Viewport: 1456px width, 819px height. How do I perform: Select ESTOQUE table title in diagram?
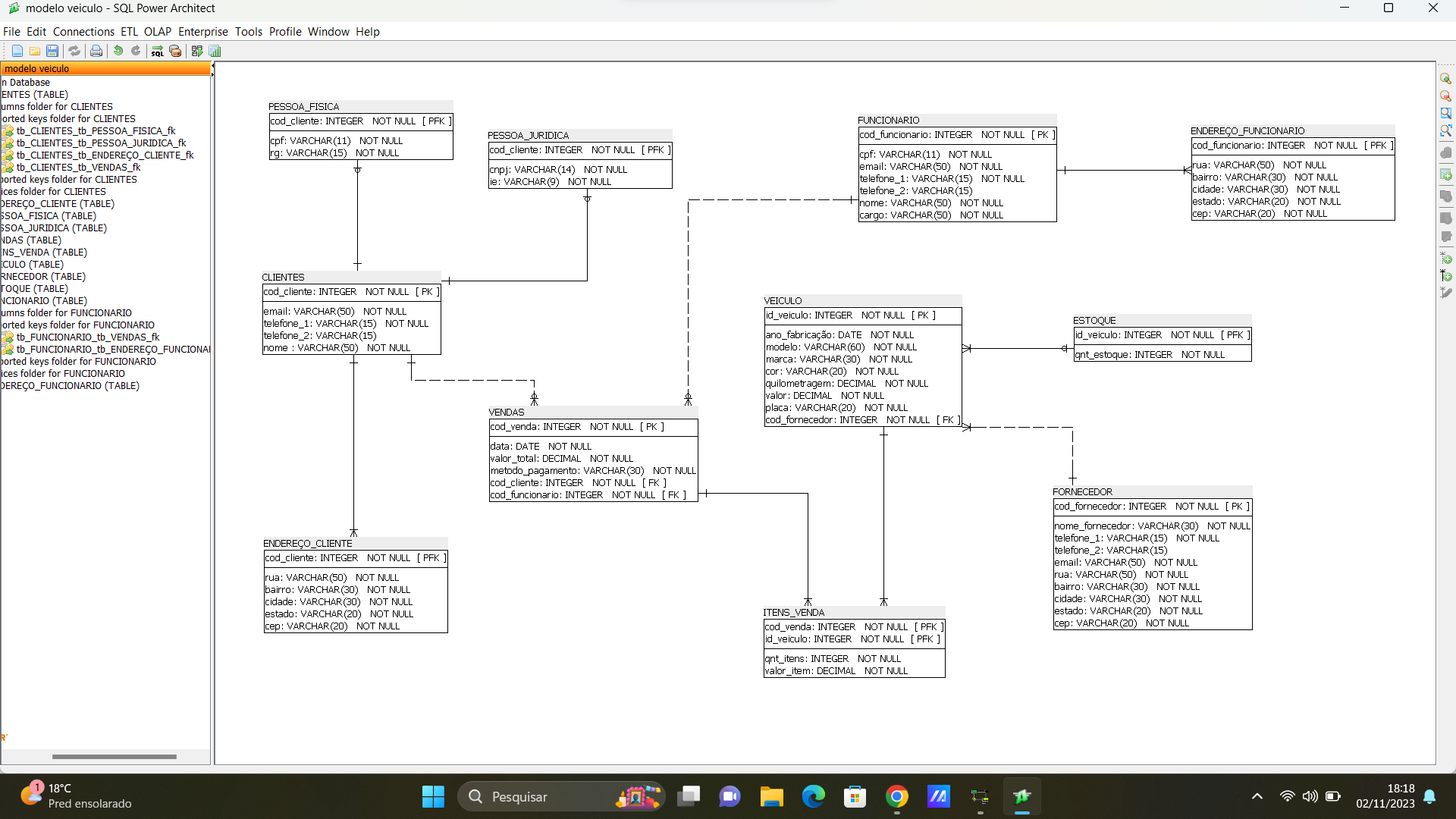(x=1095, y=321)
